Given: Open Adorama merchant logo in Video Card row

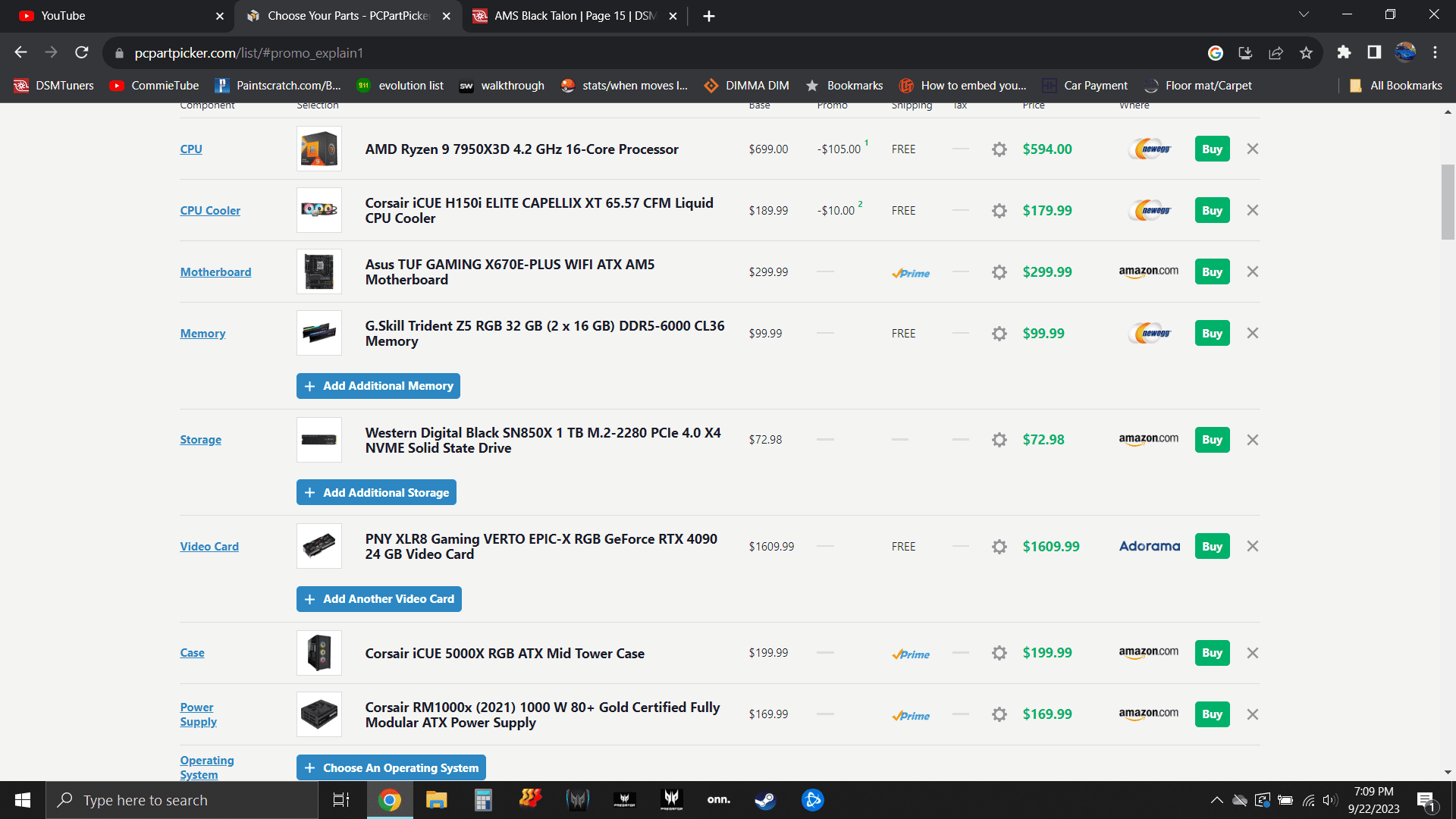Looking at the screenshot, I should [1150, 547].
